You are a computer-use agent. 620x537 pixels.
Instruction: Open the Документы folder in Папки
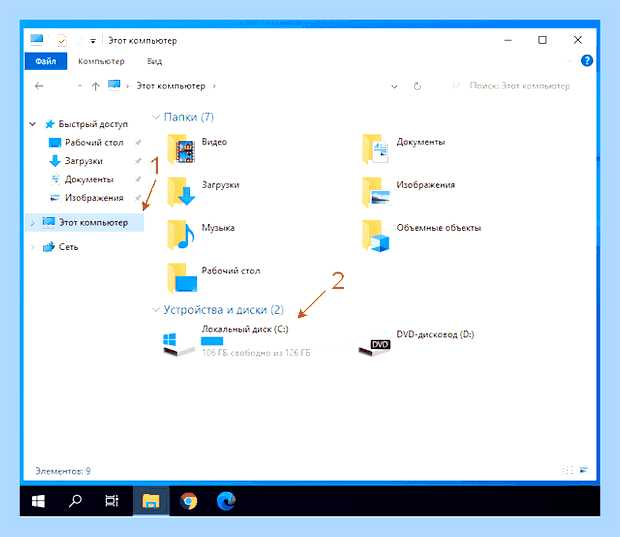pos(375,149)
